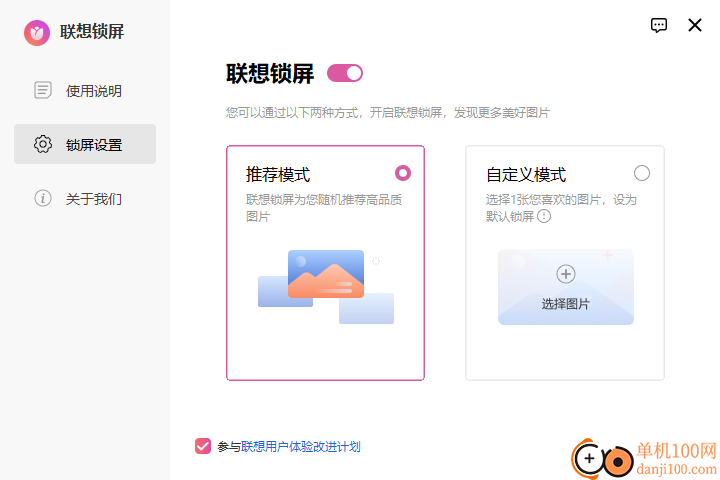The height and width of the screenshot is (480, 720).
Task: Select the 推荐模式 radio button
Action: coord(403,173)
